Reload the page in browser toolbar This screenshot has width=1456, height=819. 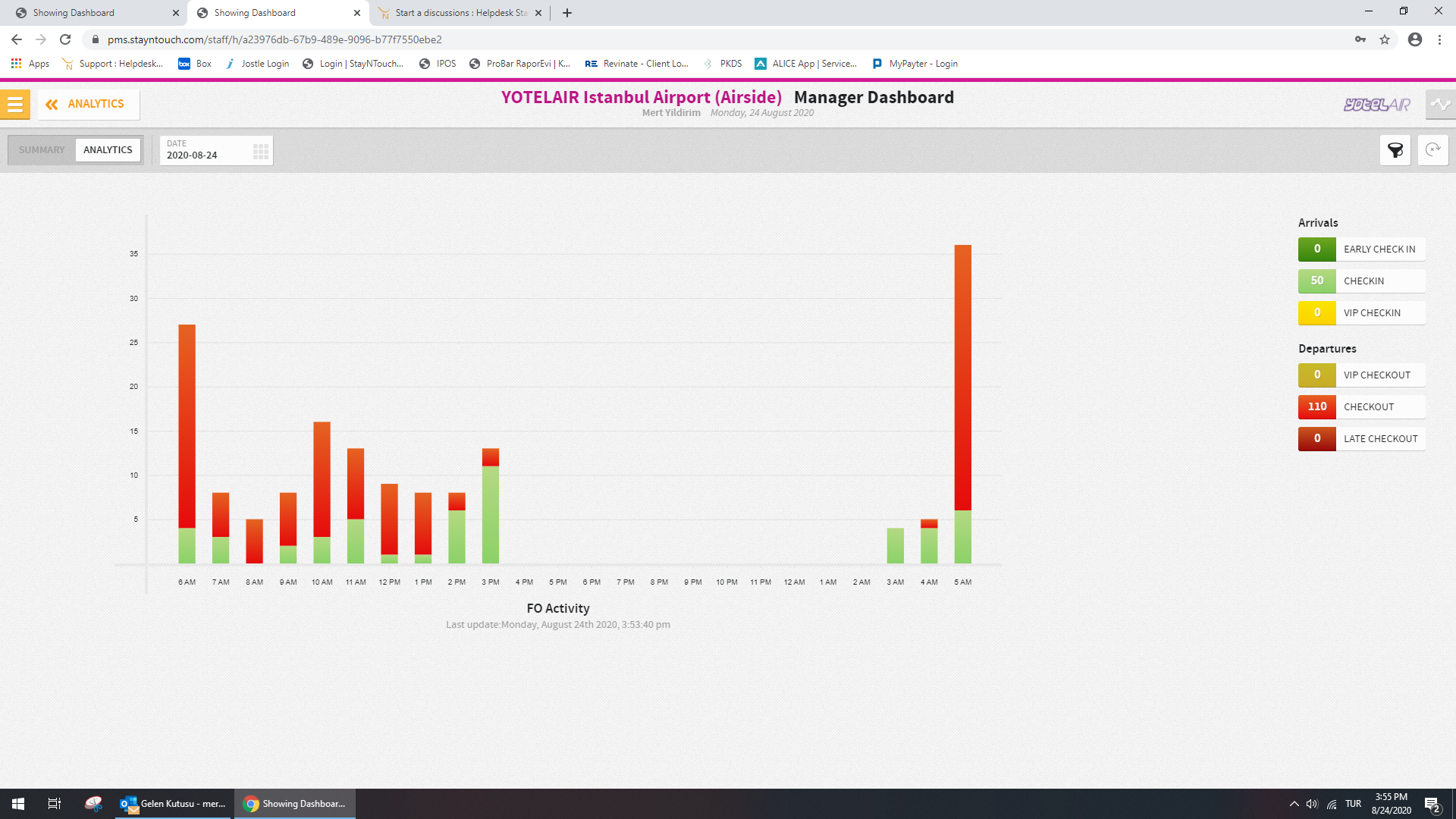(x=65, y=39)
